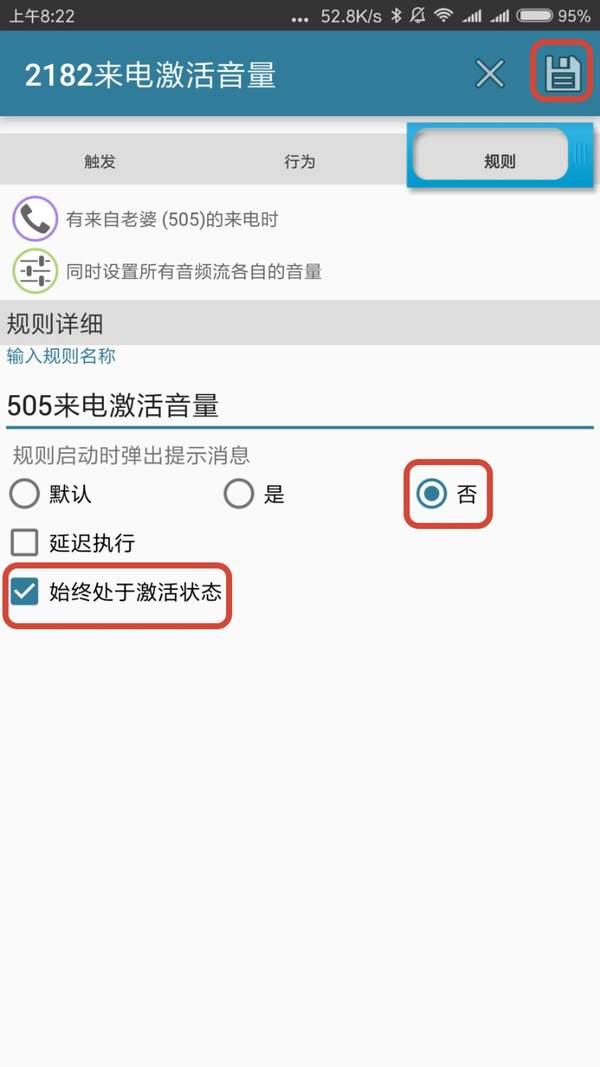The height and width of the screenshot is (1067, 600).
Task: Save the rule with floppy disk icon
Action: 562,73
